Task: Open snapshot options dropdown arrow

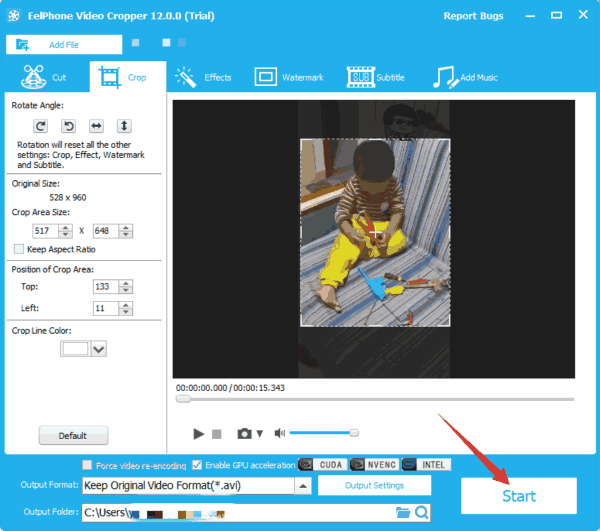Action: click(260, 434)
